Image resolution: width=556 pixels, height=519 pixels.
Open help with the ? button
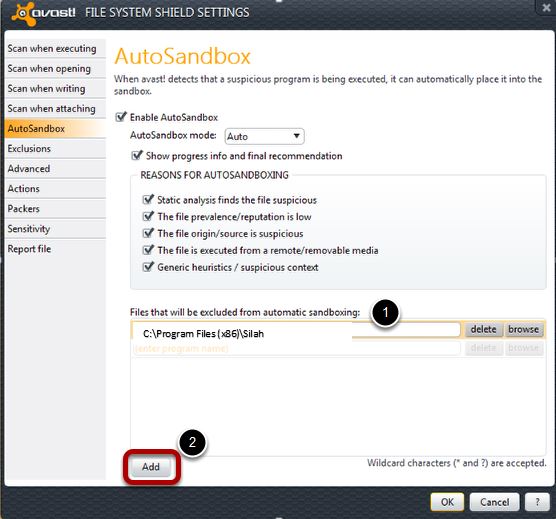pyautogui.click(x=537, y=502)
